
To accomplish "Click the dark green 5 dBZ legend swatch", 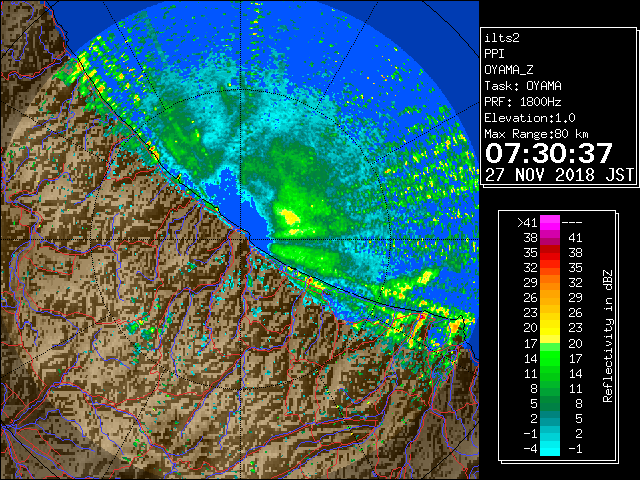I will click(x=550, y=403).
